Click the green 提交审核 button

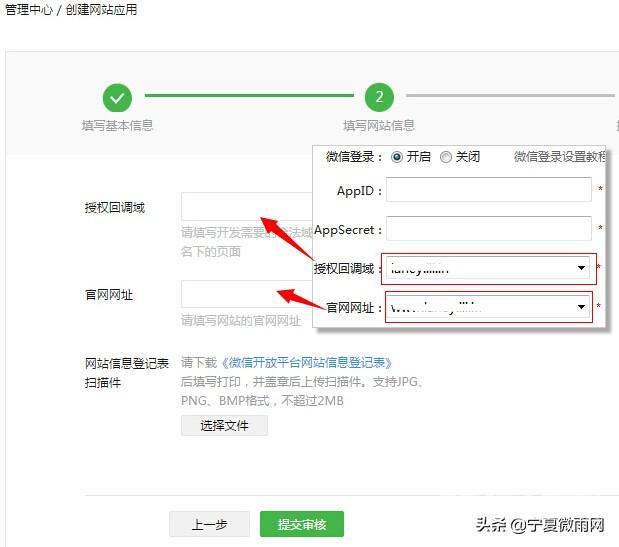(x=301, y=524)
